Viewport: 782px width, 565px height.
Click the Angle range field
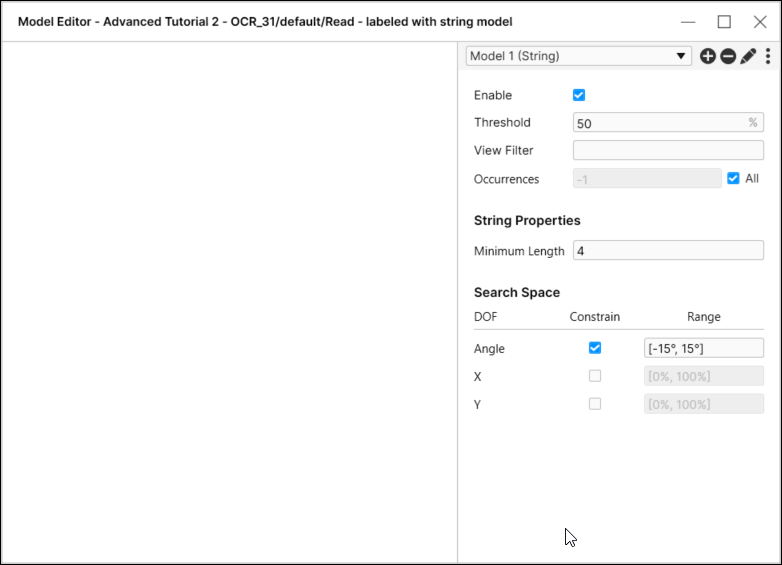point(704,348)
